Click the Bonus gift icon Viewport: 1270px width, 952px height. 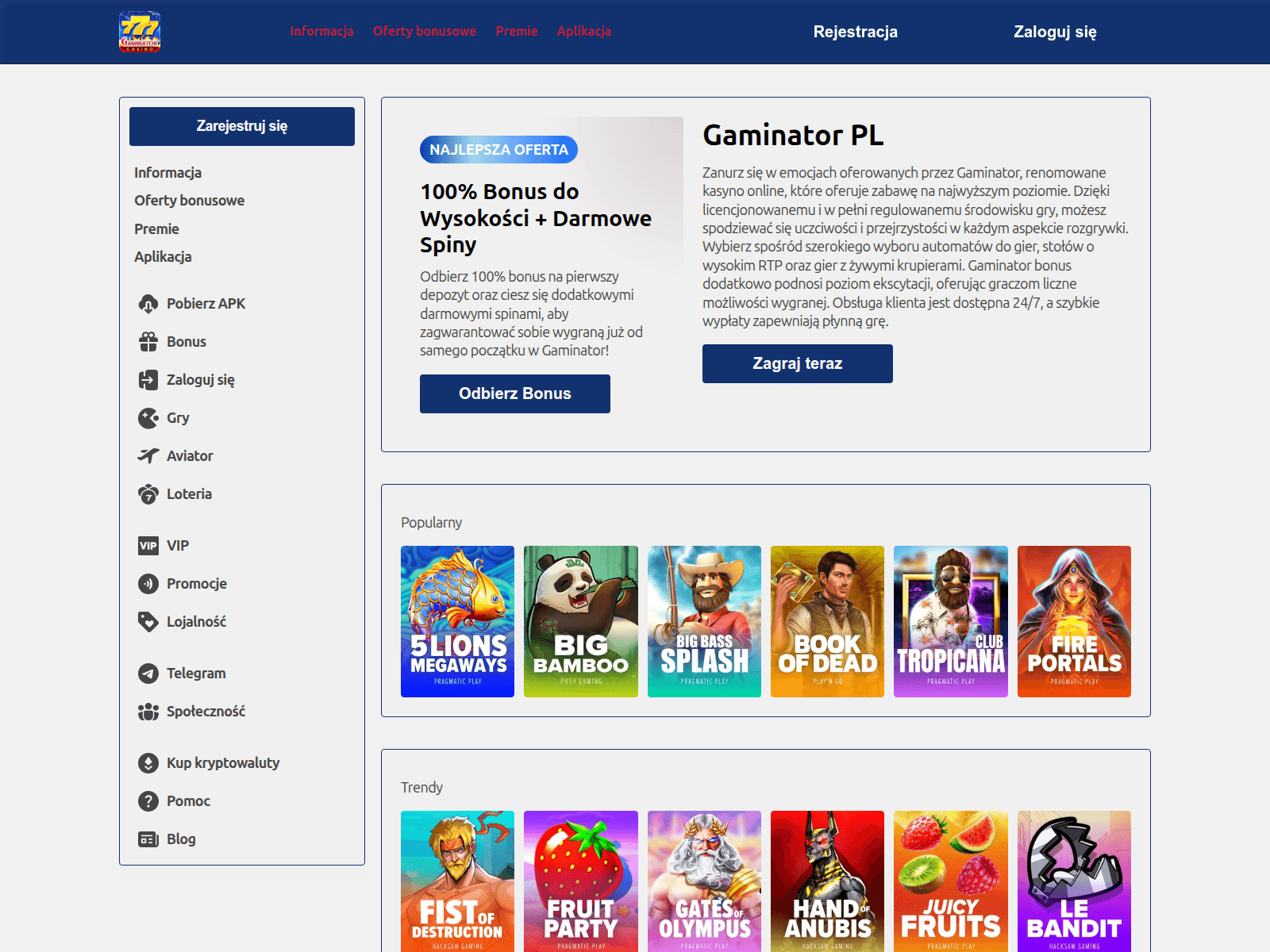[148, 342]
